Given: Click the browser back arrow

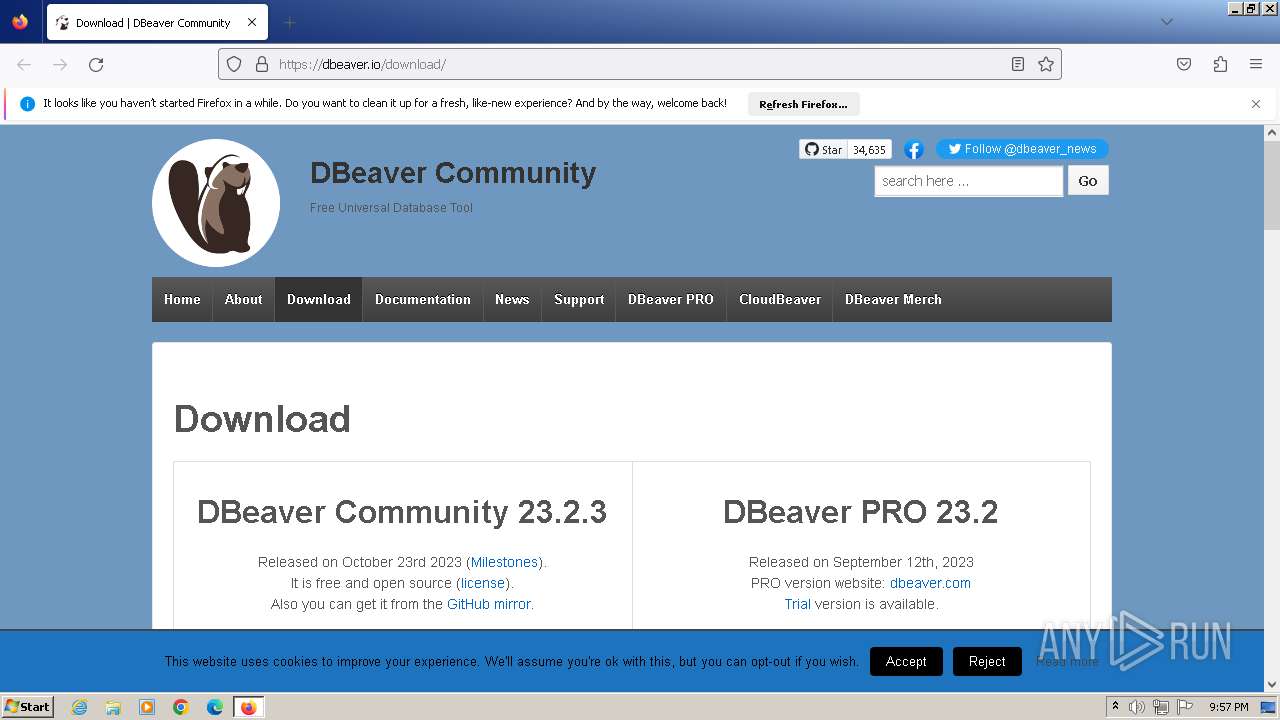Looking at the screenshot, I should coord(24,64).
